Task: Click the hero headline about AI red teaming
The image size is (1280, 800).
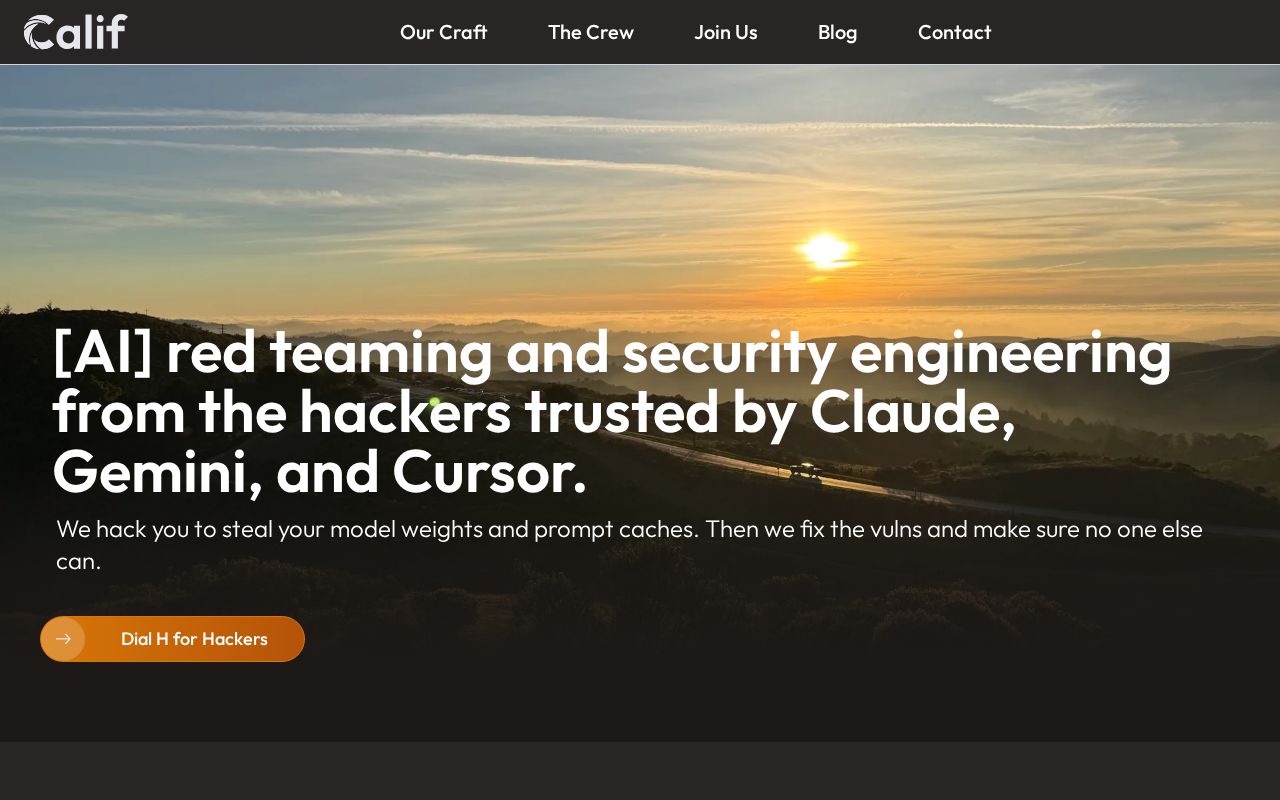Action: 612,412
